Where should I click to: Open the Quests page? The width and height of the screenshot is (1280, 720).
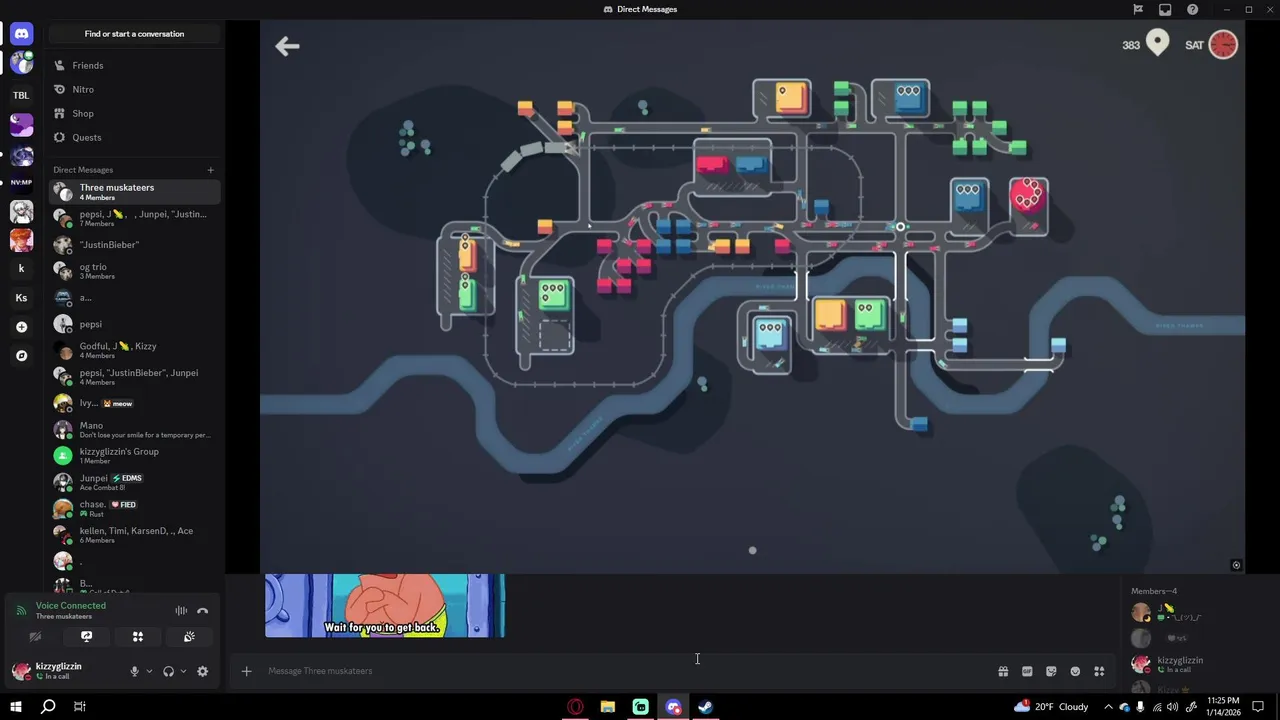(135, 137)
